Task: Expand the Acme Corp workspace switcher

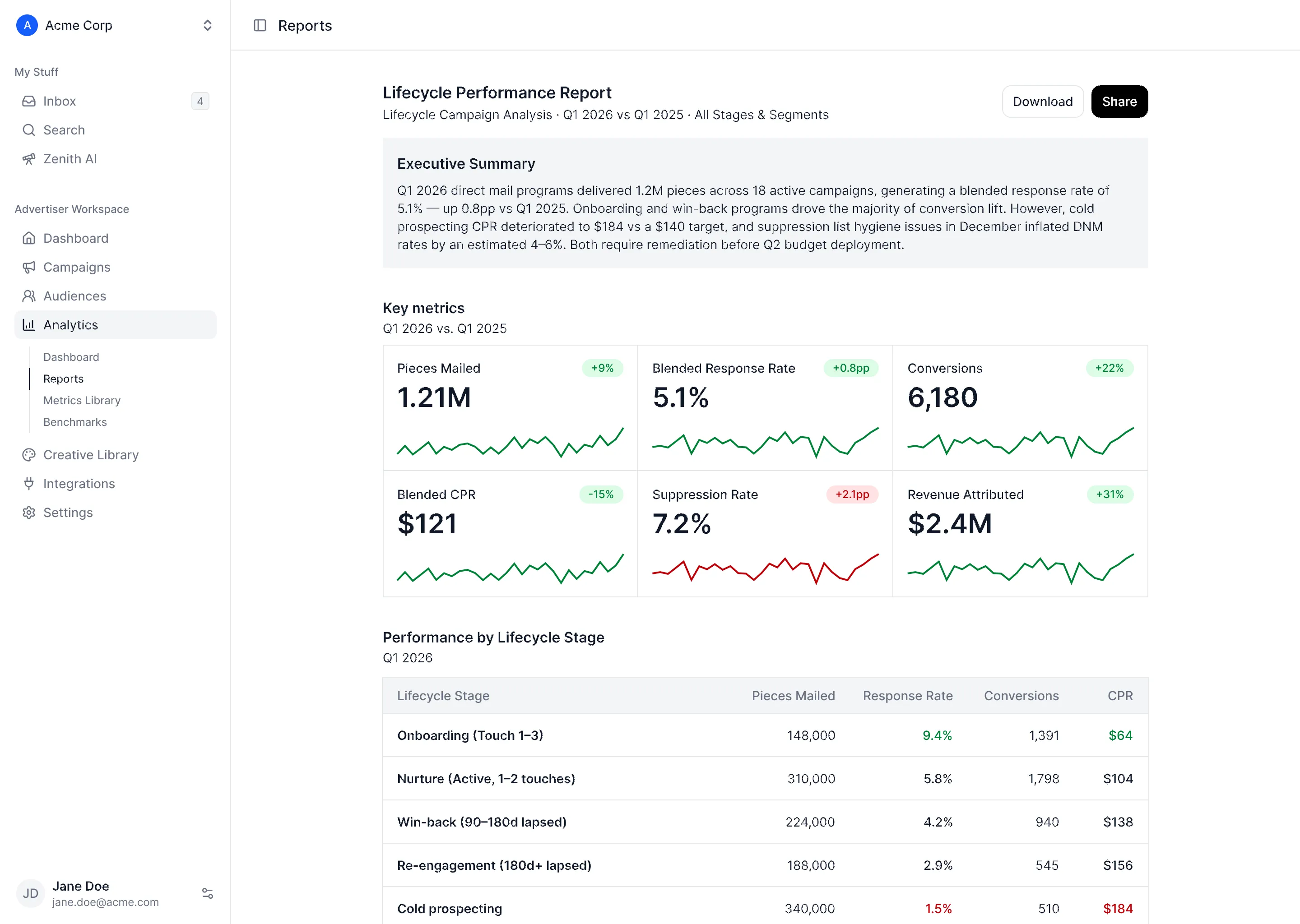Action: tap(207, 25)
